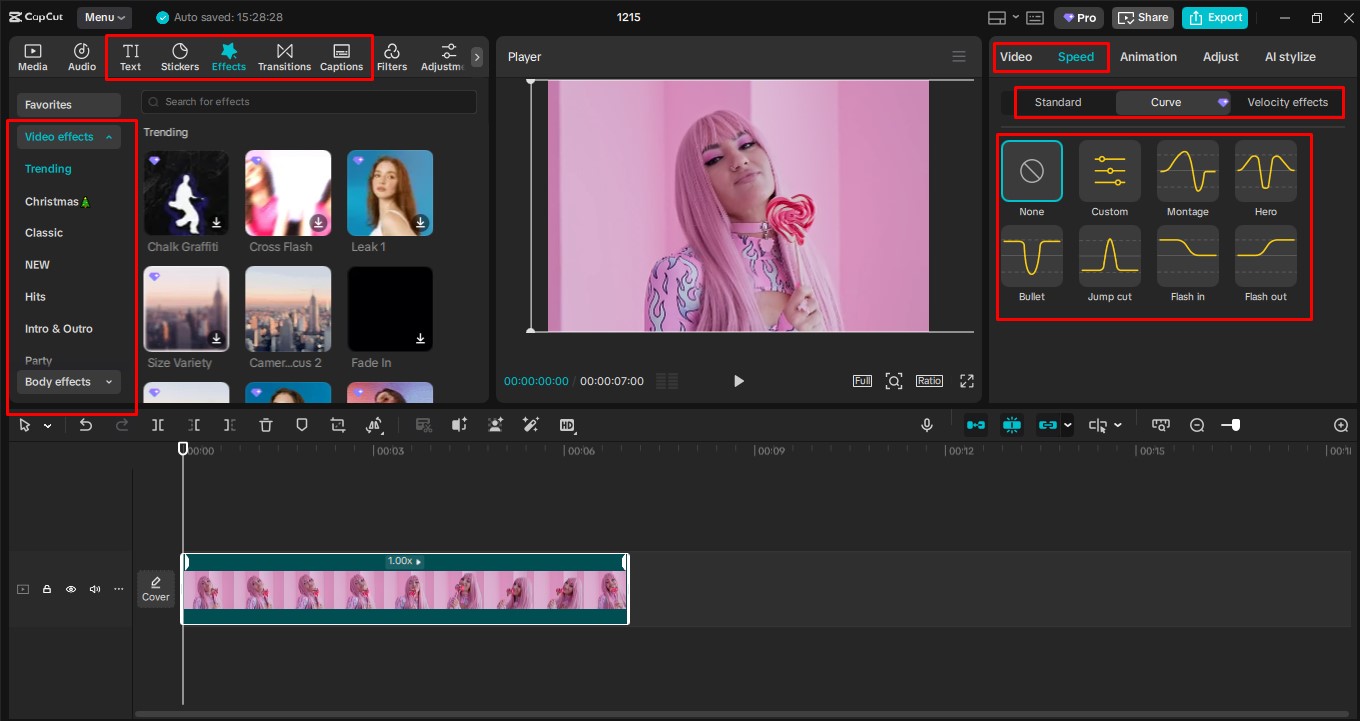Mute the video track

click(95, 589)
